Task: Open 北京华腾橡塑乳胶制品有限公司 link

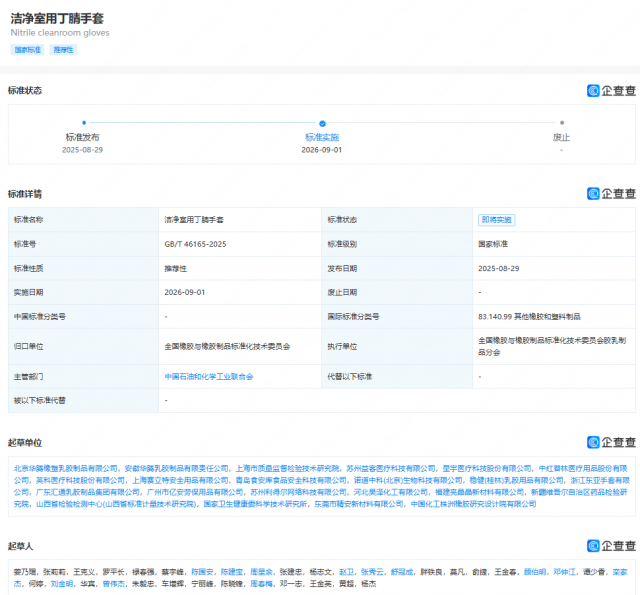Action: (x=66, y=468)
